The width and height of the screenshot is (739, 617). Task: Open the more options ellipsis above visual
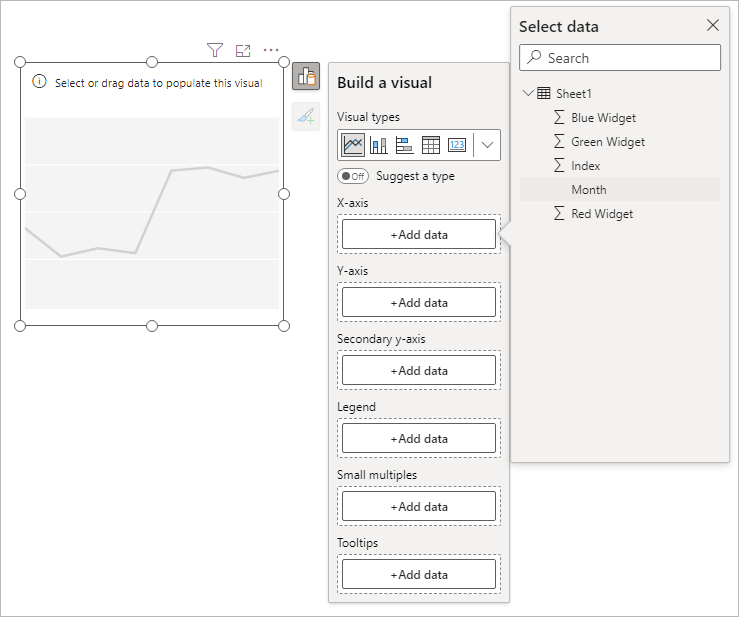[271, 49]
